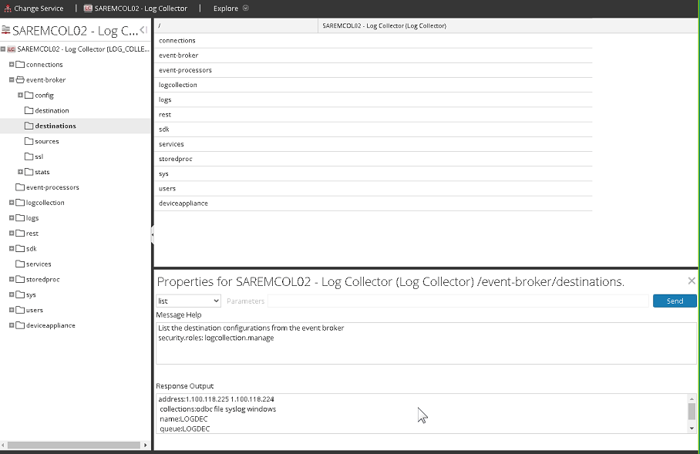Viewport: 700px width, 454px height.
Task: Expand the logs tree node
Action: coord(12,218)
